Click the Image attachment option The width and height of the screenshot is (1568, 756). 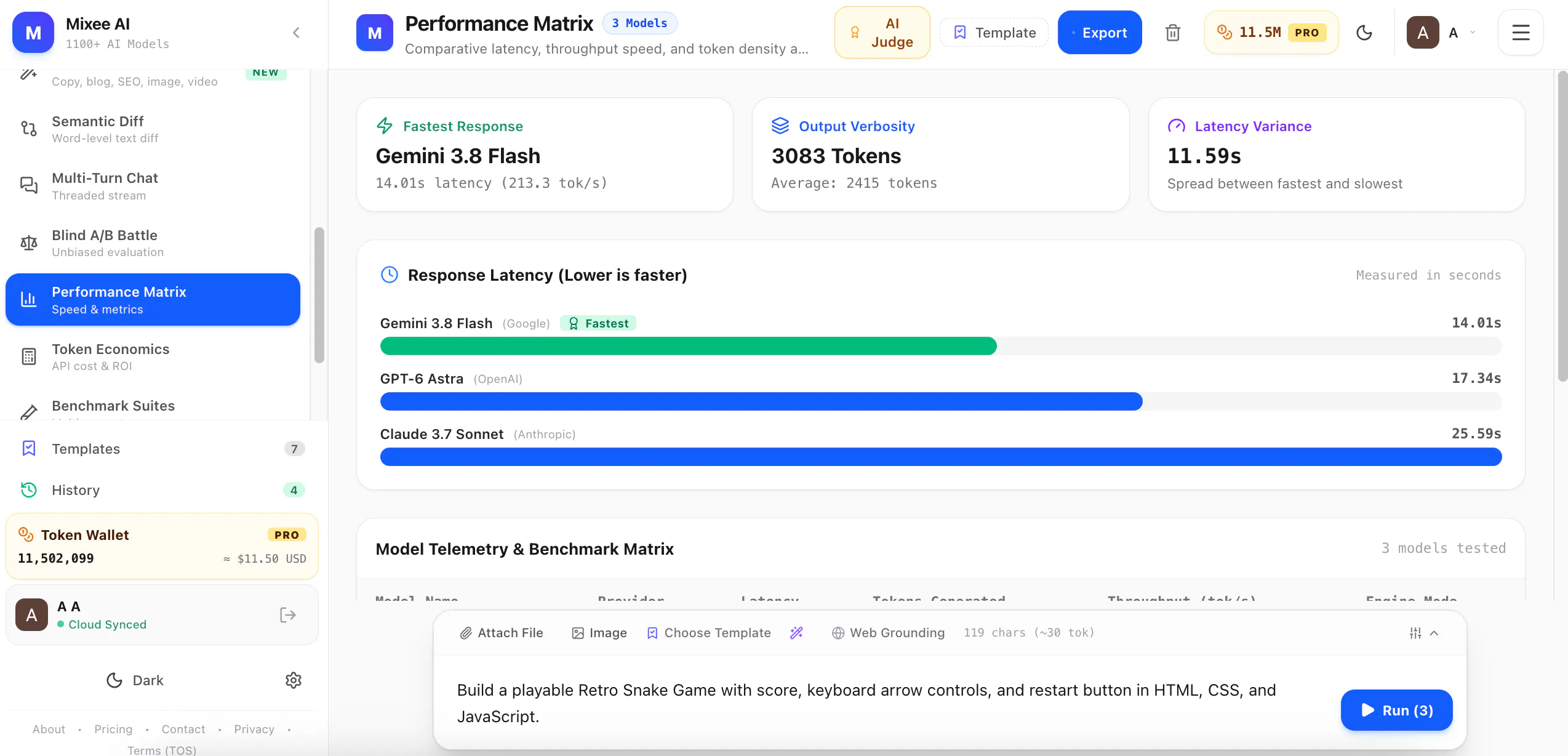[599, 633]
